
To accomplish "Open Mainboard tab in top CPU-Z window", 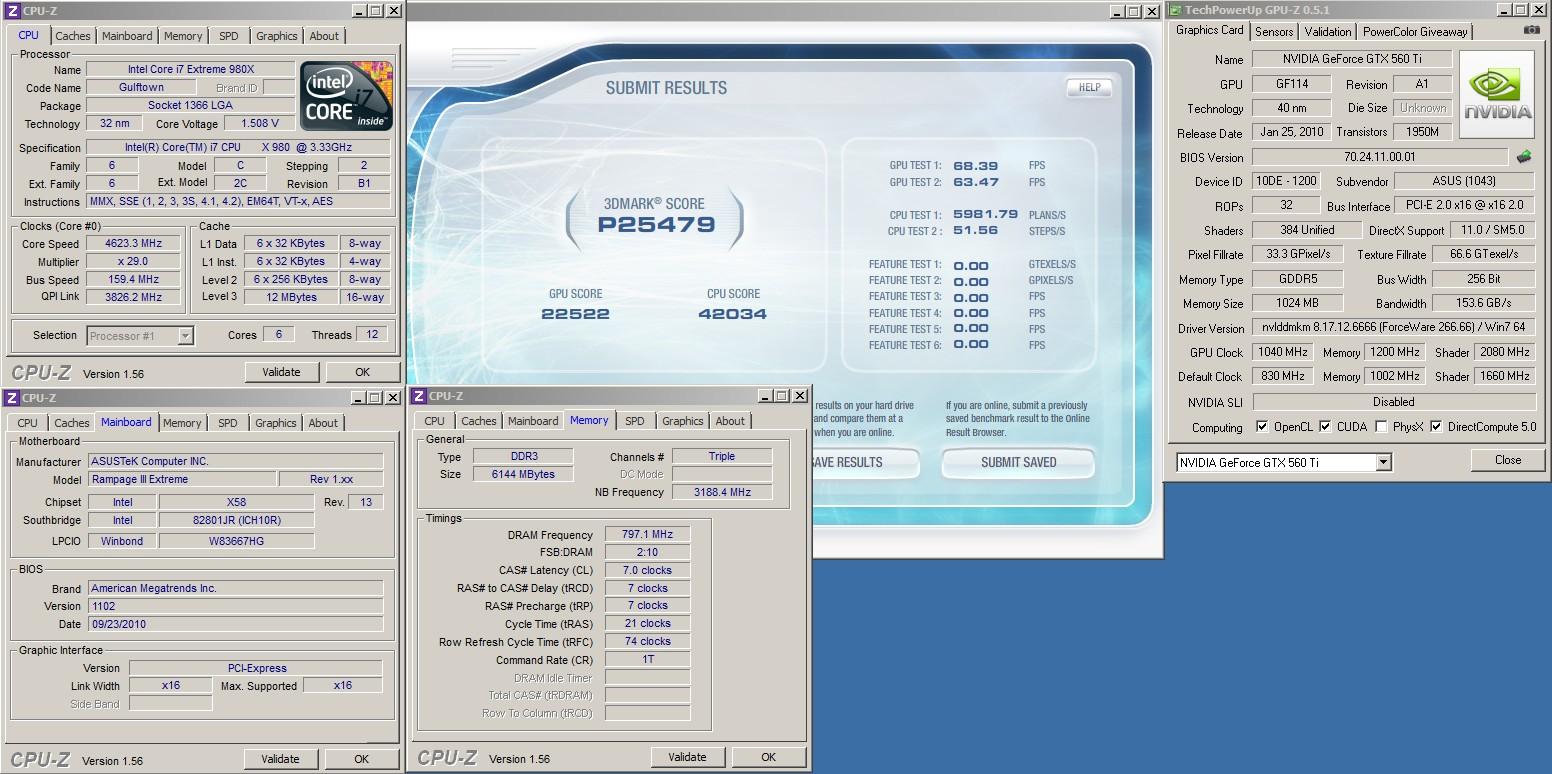I will [128, 36].
